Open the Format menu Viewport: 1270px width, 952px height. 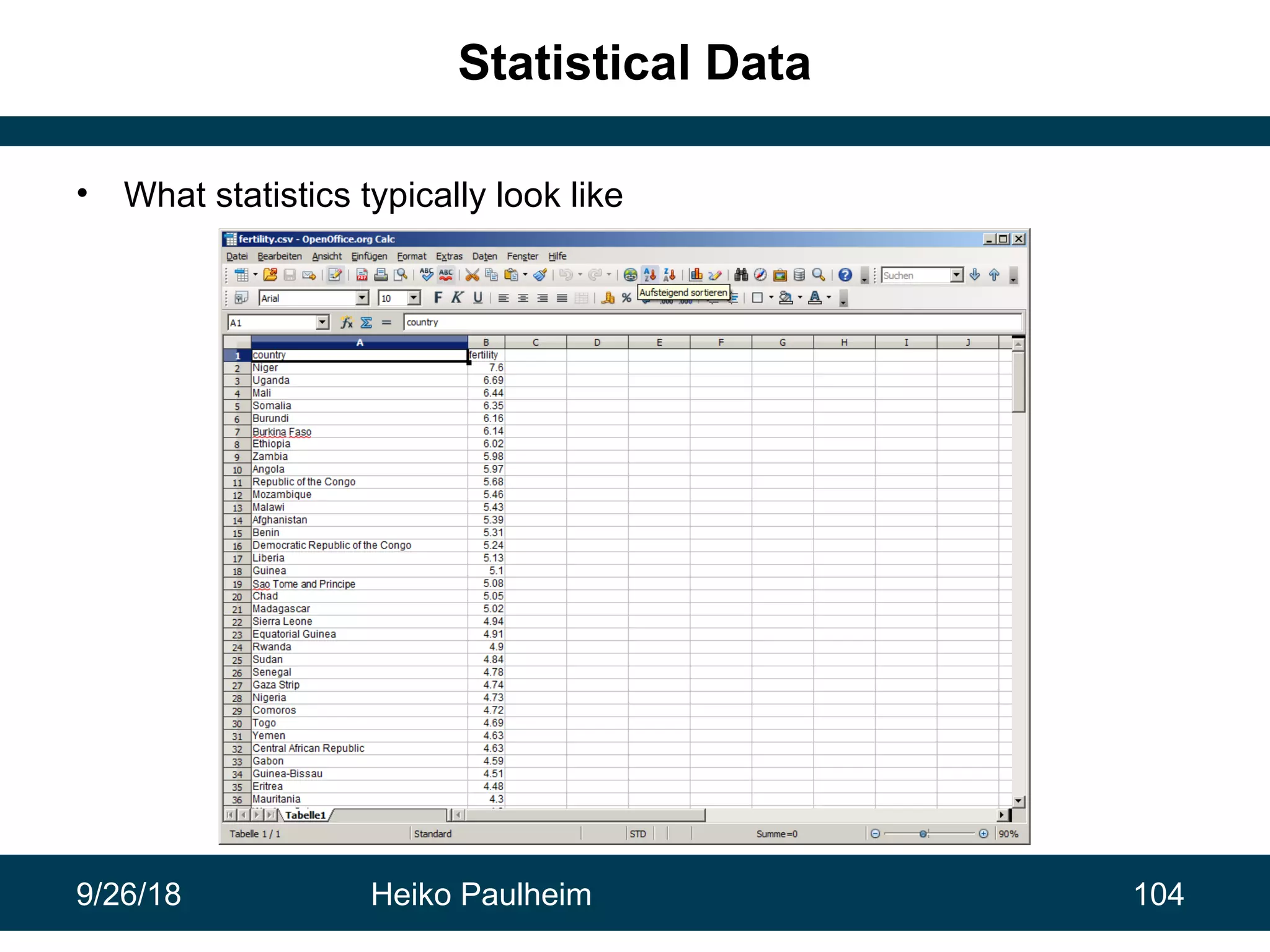(x=412, y=256)
